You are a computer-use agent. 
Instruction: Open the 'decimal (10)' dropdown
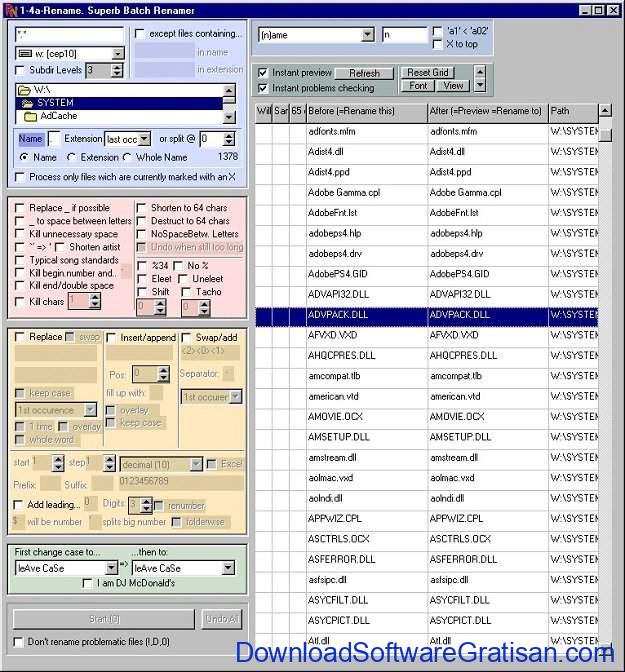point(196,465)
